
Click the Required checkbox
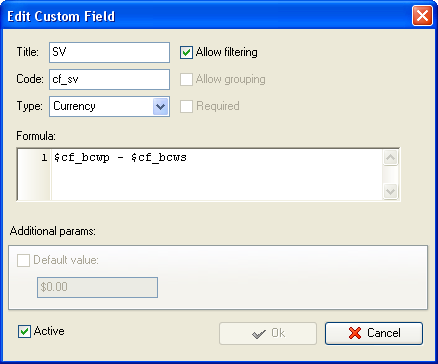pos(186,107)
